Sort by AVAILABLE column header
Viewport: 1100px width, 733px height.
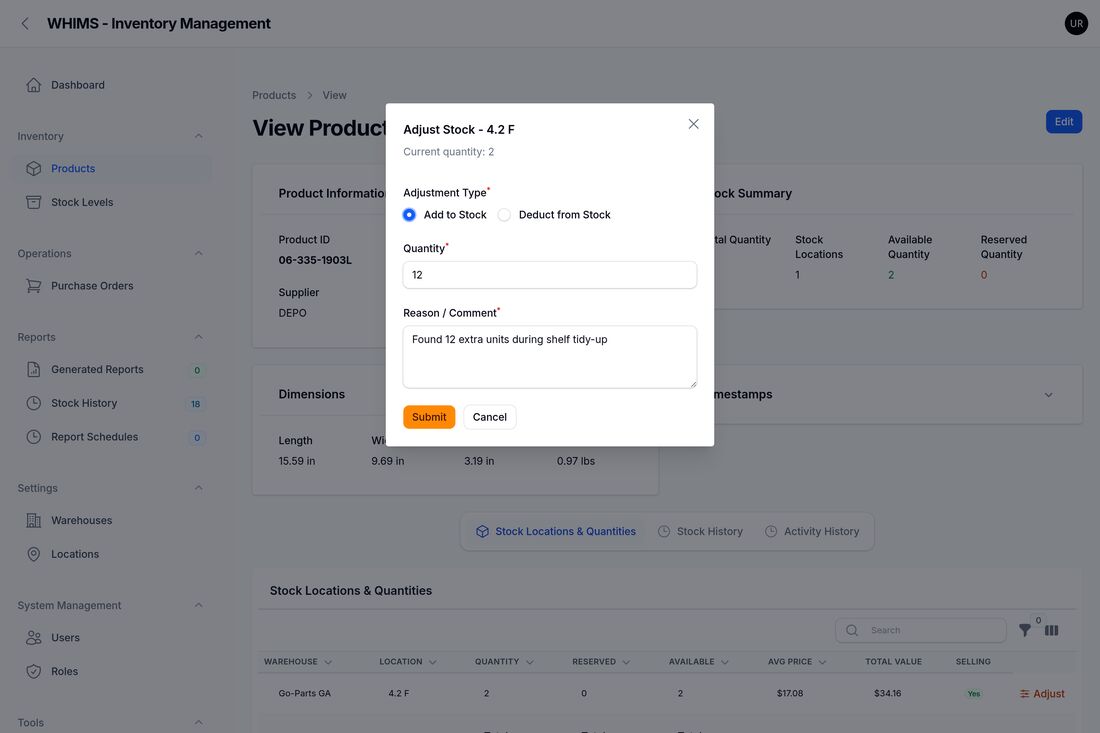click(x=698, y=662)
